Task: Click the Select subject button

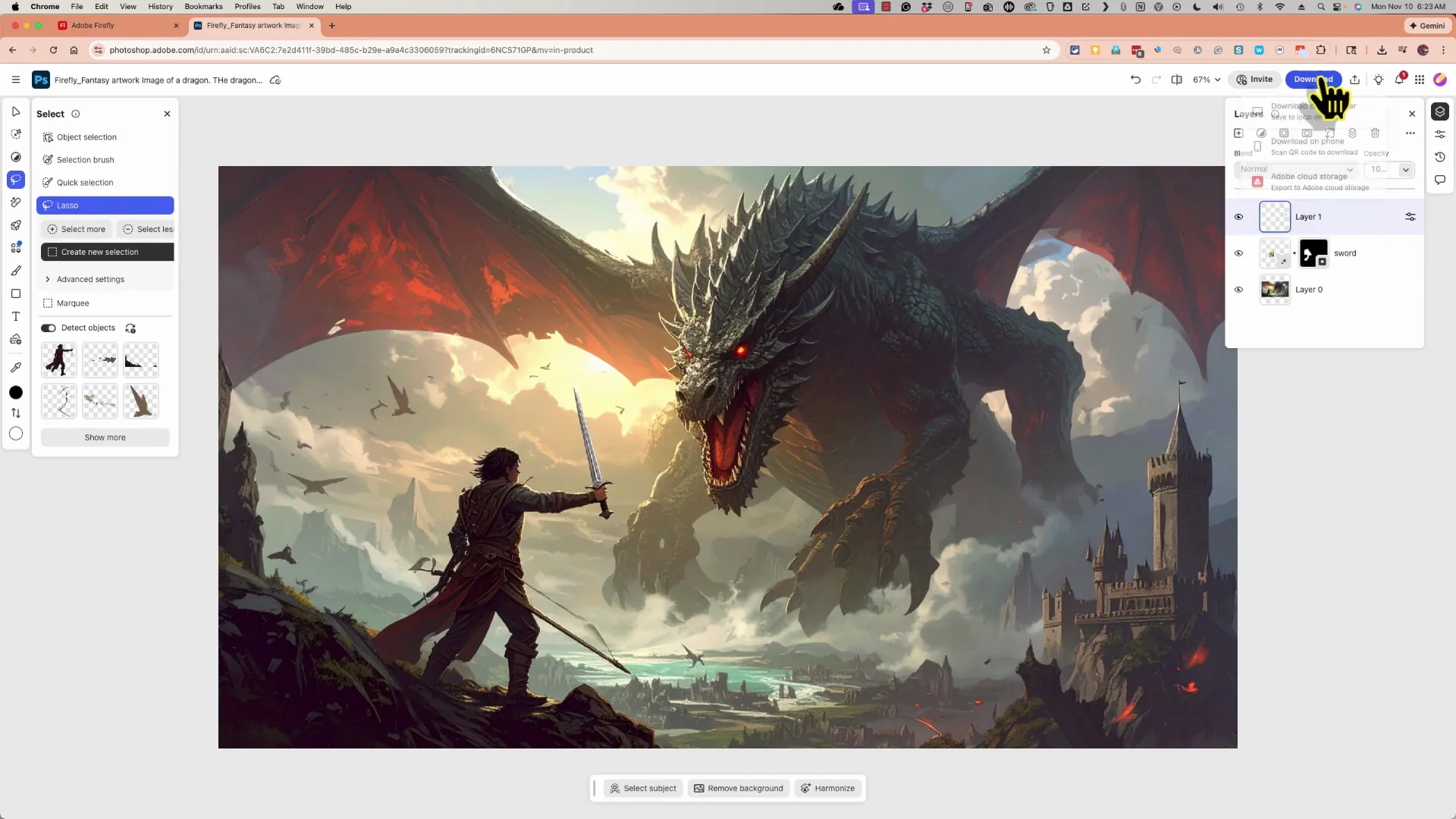Action: tap(642, 788)
